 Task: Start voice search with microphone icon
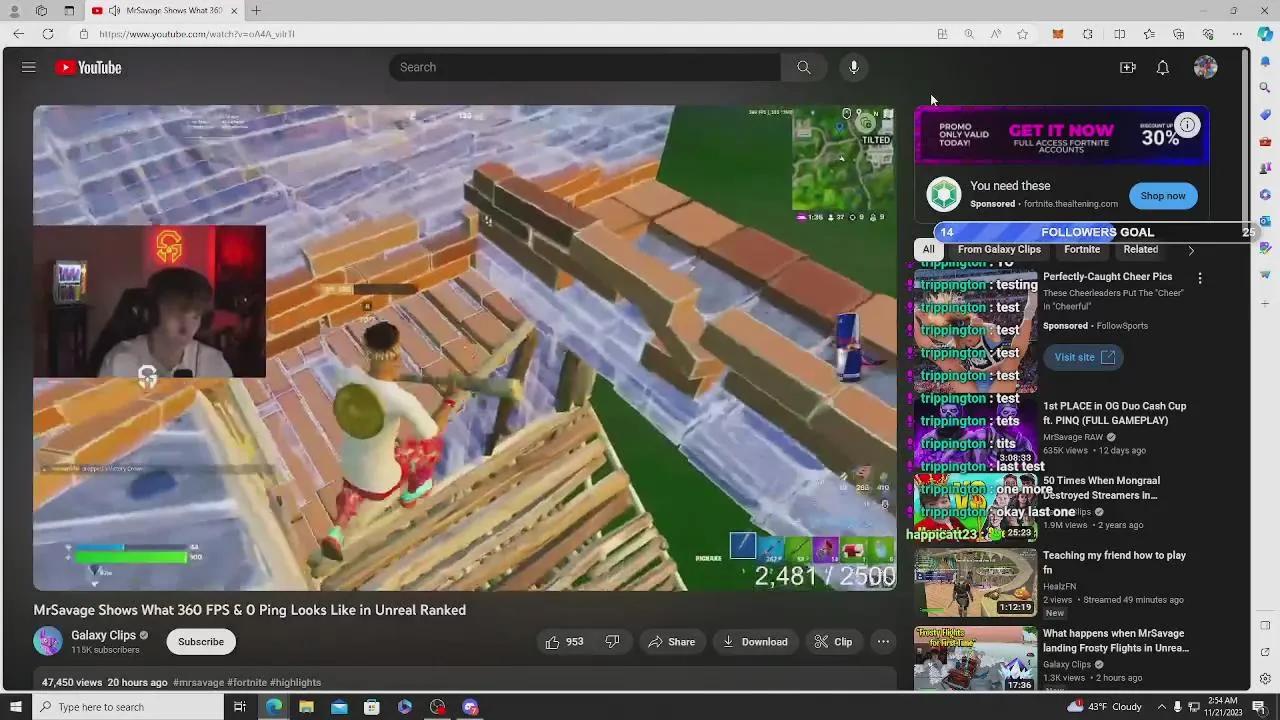(x=854, y=67)
